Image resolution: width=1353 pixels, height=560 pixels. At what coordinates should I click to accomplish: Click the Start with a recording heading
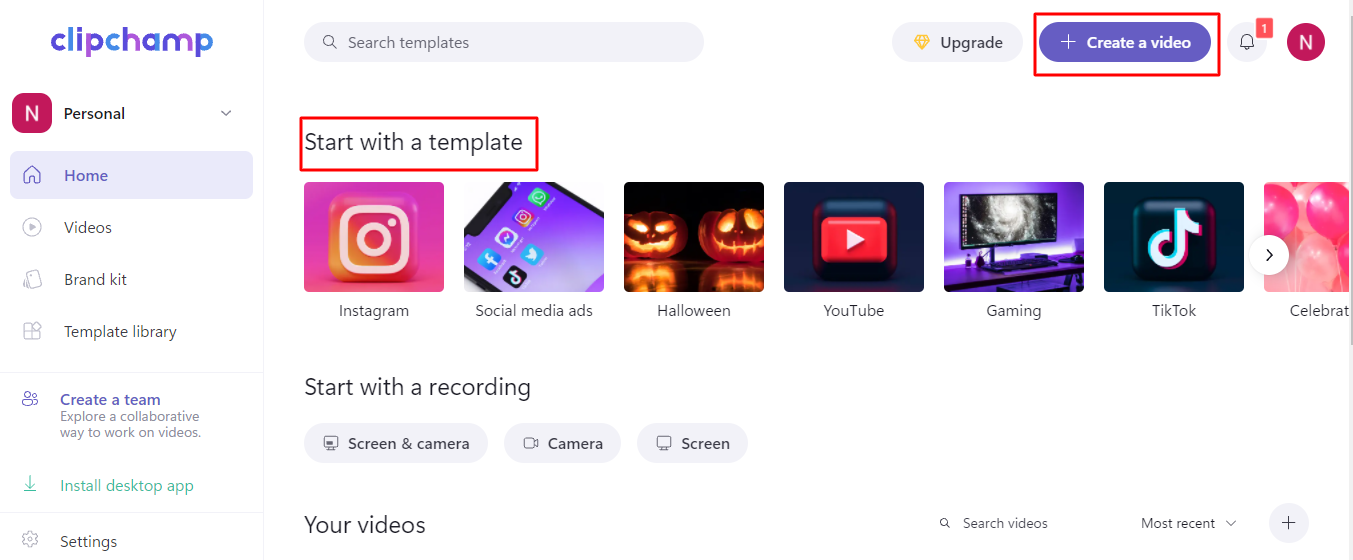click(x=417, y=387)
